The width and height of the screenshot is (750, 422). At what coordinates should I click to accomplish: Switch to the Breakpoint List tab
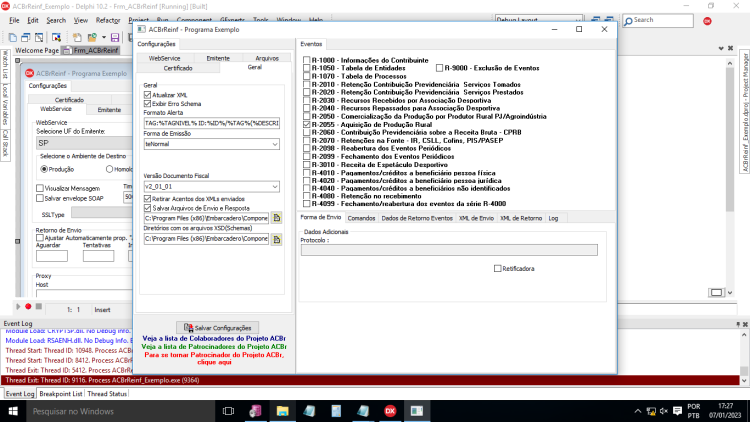61,394
